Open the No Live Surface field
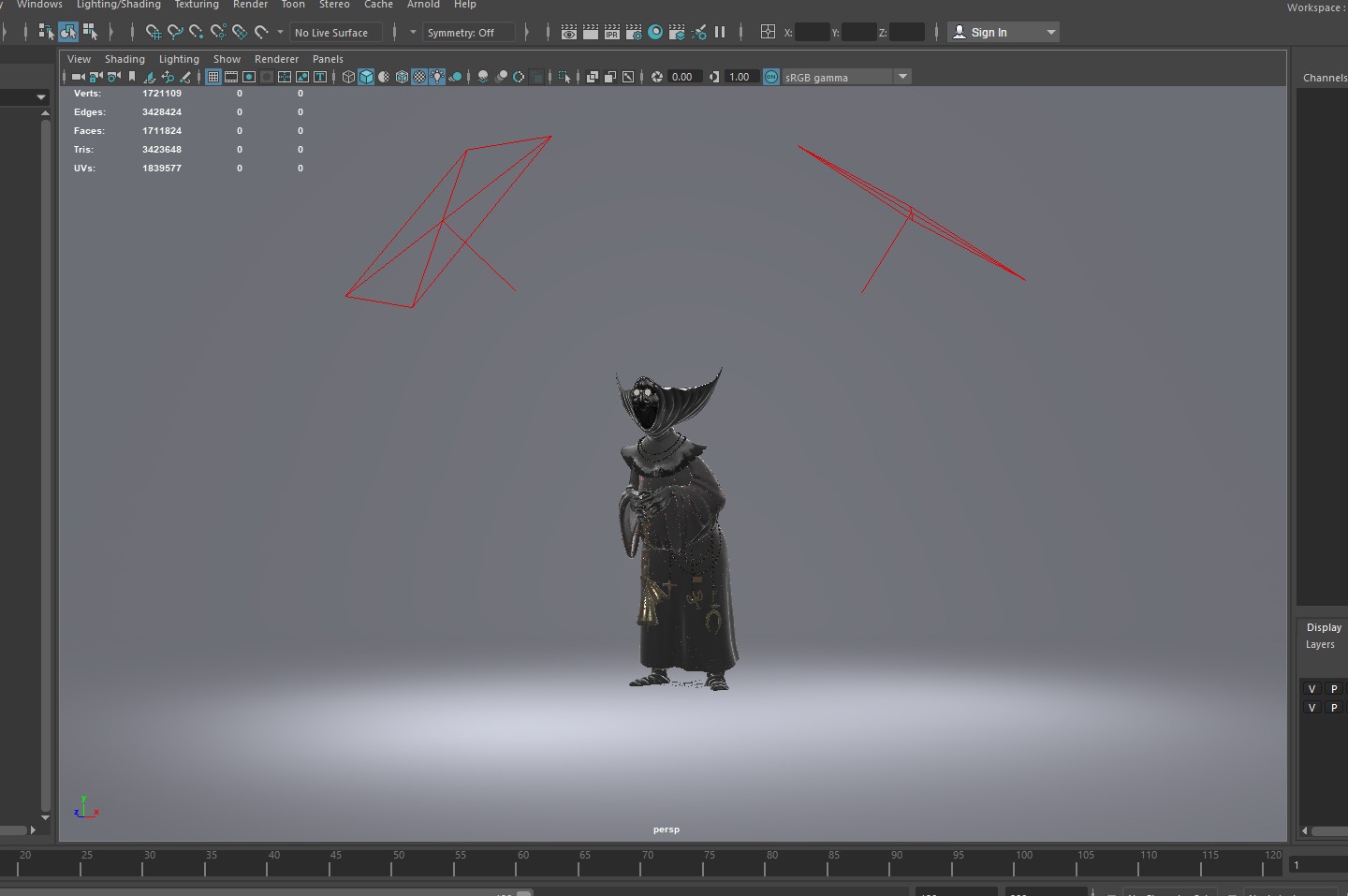Viewport: 1348px width, 896px height. point(336,32)
